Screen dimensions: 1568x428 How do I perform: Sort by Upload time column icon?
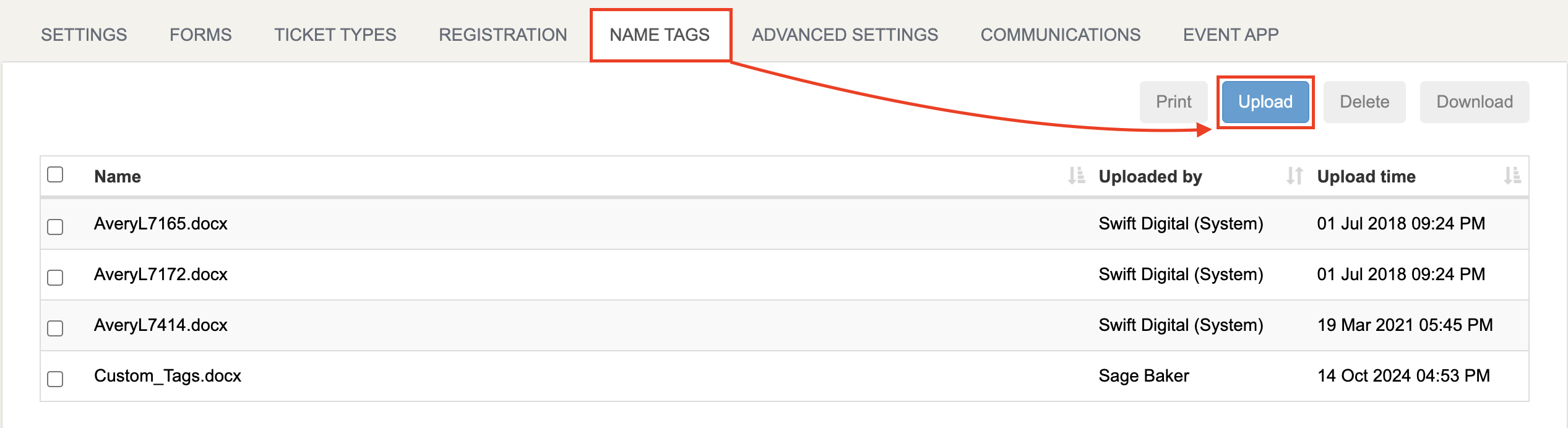(x=1512, y=176)
